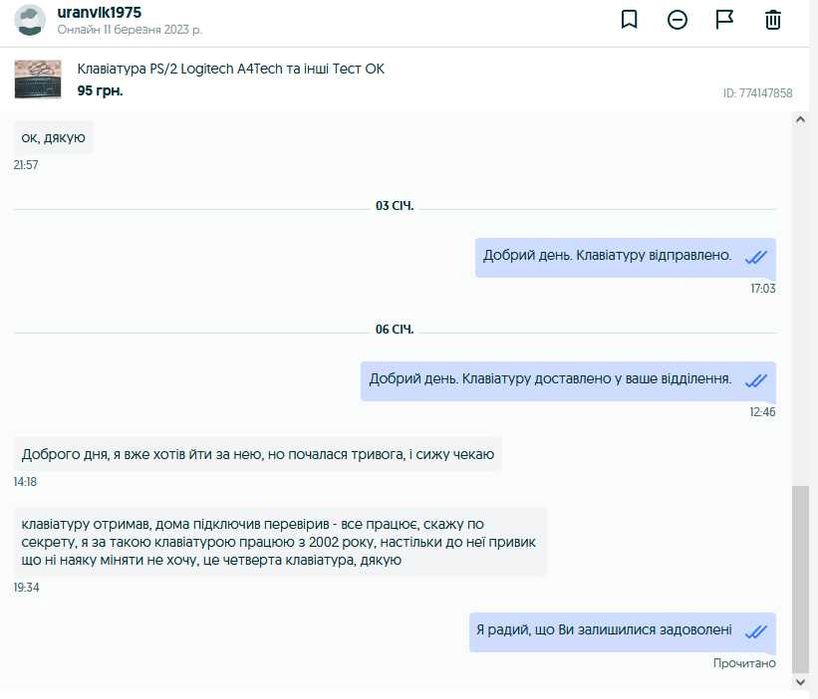Click read checkmarks on the доставлено у ваше відділення message
This screenshot has height=699, width=818.
tap(756, 381)
